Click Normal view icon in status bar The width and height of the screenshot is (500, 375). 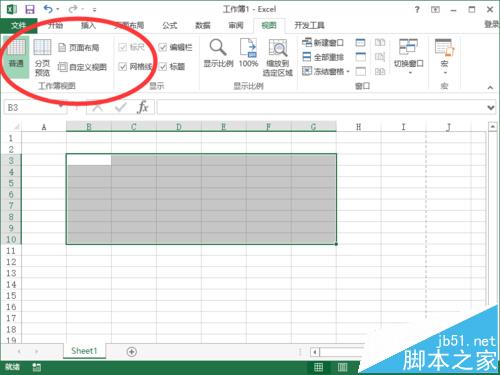click(x=318, y=367)
